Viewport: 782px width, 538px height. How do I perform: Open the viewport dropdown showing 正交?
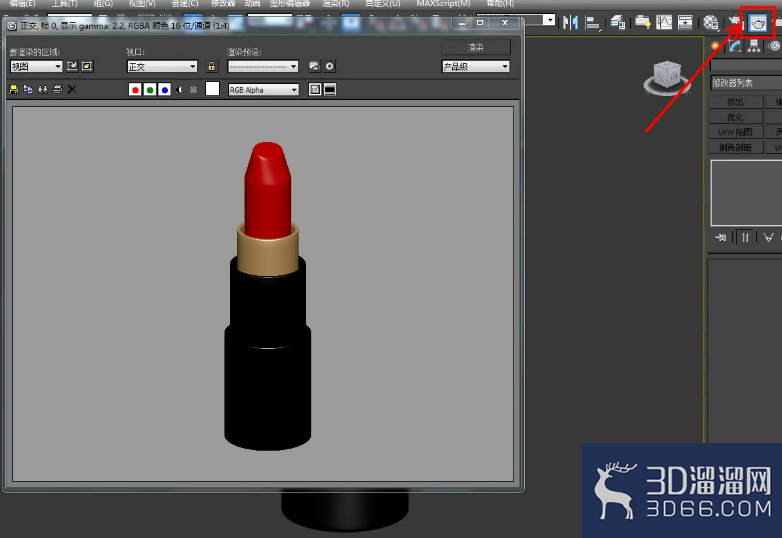[162, 66]
